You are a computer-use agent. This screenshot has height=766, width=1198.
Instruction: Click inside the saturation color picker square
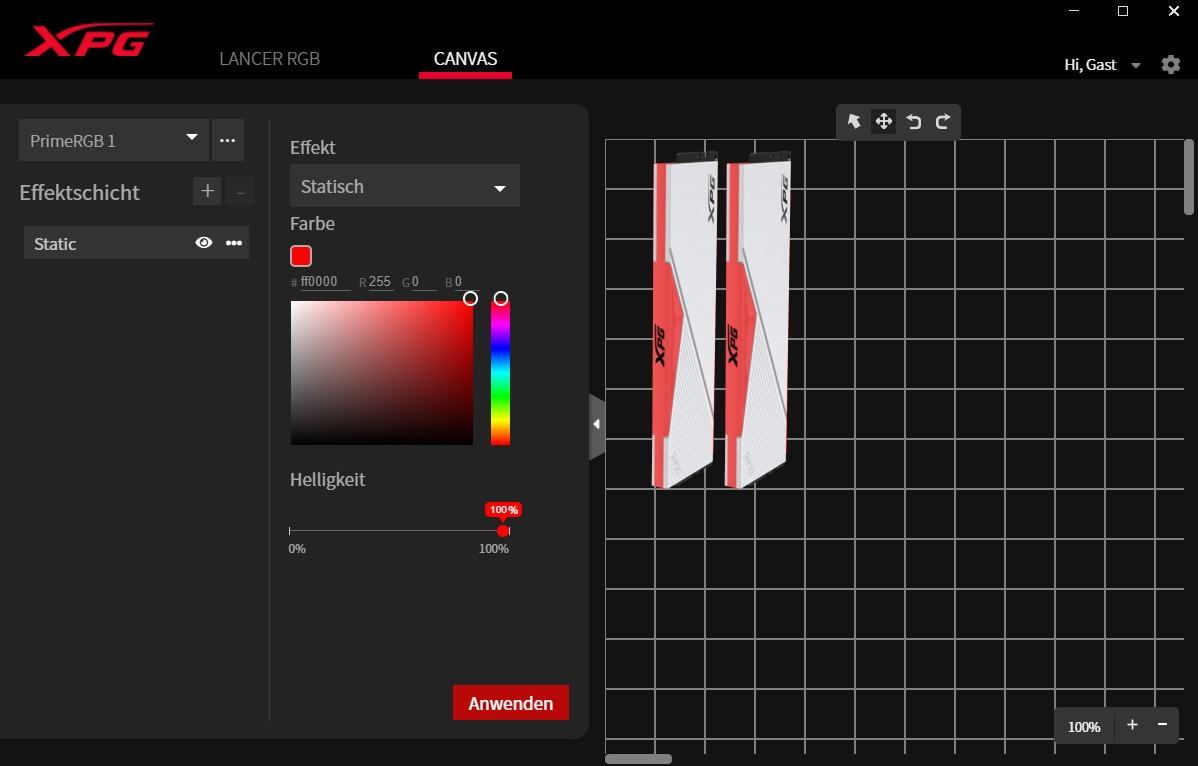tap(382, 373)
